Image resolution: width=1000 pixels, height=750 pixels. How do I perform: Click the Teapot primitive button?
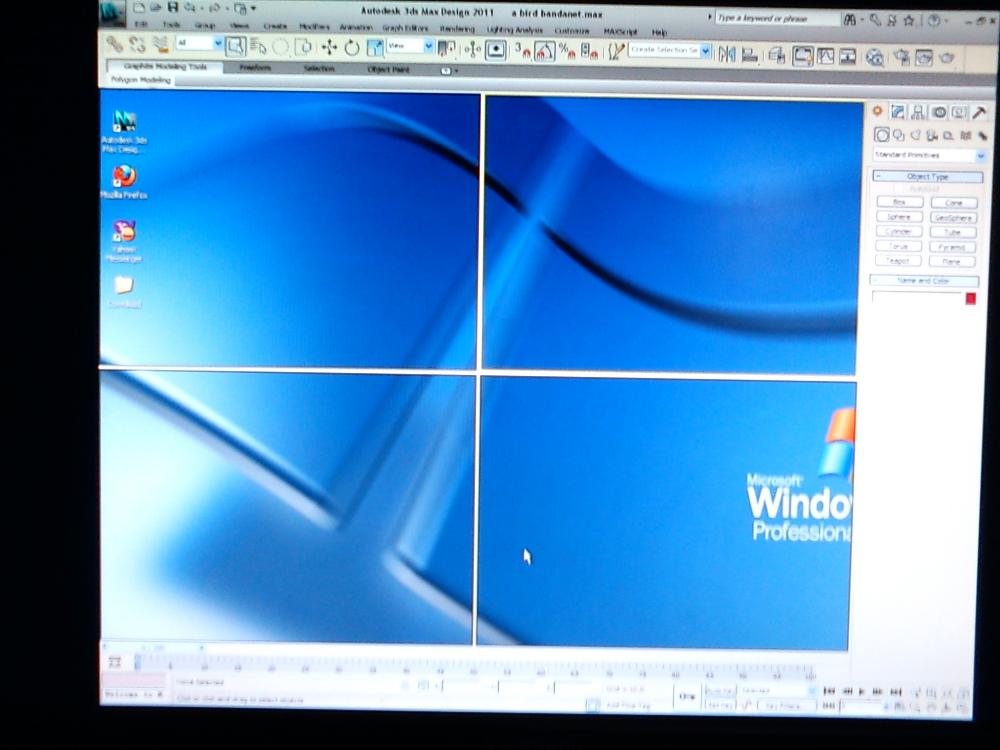pyautogui.click(x=897, y=260)
